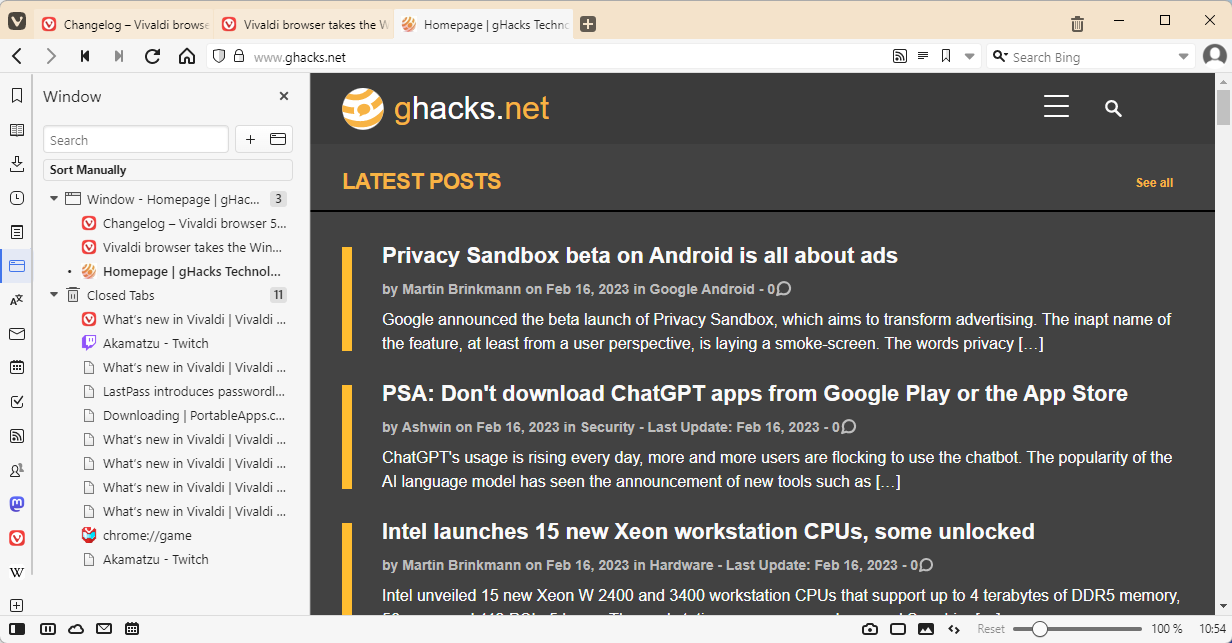Select the Homepage | gHacks Techno... tab
The width and height of the screenshot is (1232, 643).
(484, 24)
